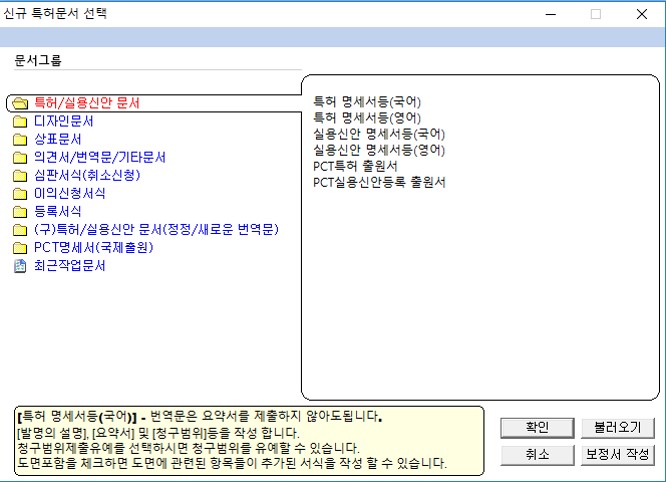Open the 최근작업문서 list
This screenshot has width=666, height=482.
tap(70, 265)
